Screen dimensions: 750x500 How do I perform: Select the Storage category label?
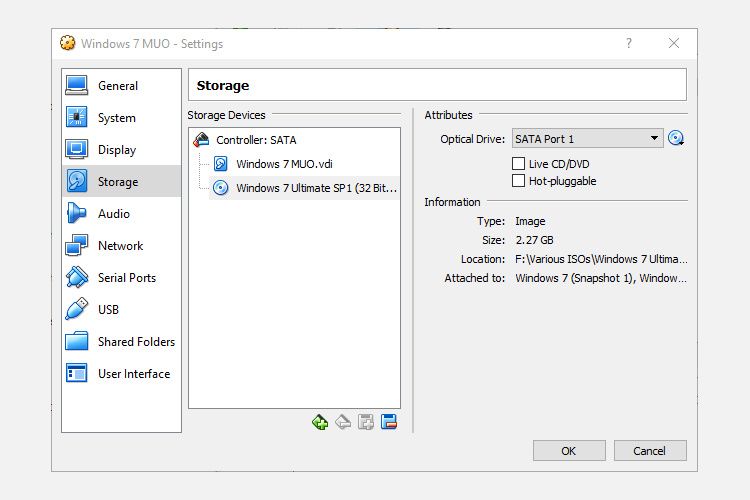click(x=118, y=182)
